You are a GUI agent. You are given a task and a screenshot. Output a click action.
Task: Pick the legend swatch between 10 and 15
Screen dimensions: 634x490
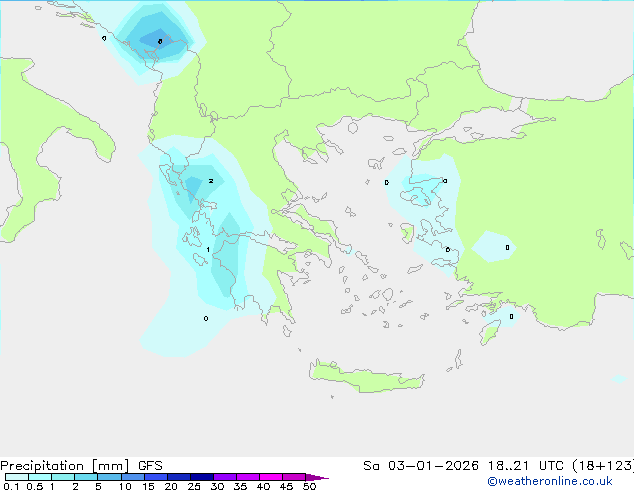133,477
